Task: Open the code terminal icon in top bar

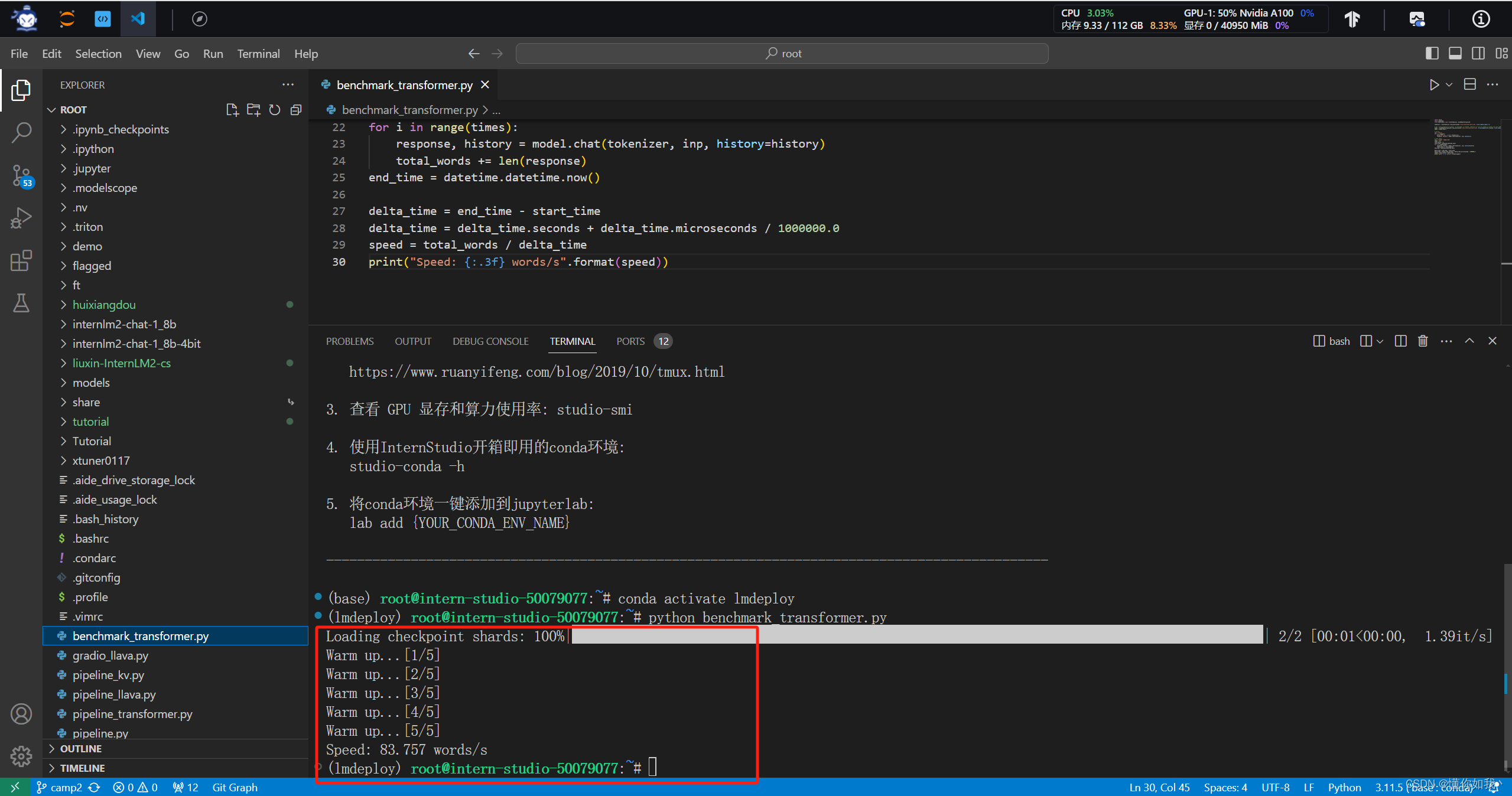Action: [103, 19]
